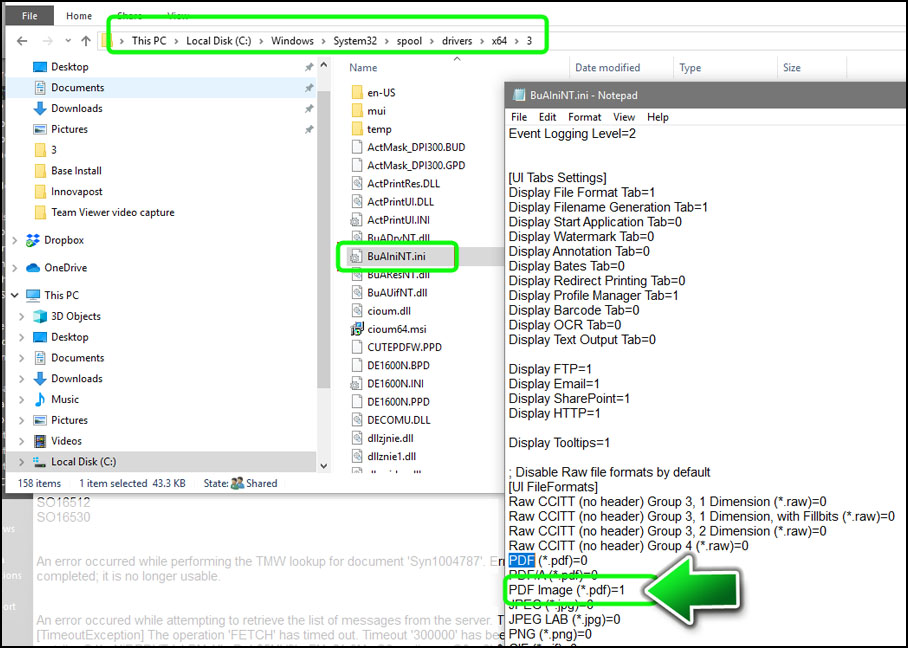Click the cioum64.msi installer icon
Viewport: 908px width, 648px height.
[x=357, y=329]
